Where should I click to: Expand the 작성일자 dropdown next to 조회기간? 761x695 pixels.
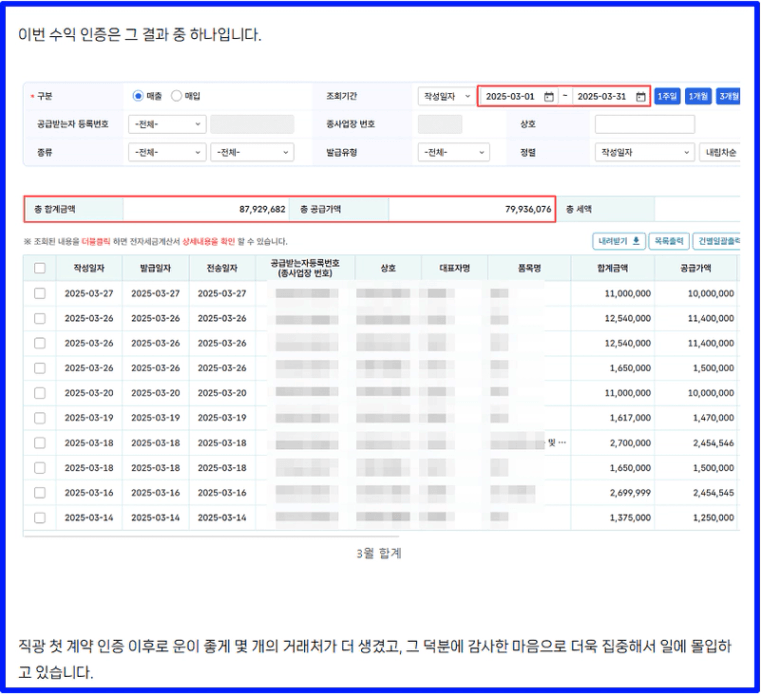point(445,97)
